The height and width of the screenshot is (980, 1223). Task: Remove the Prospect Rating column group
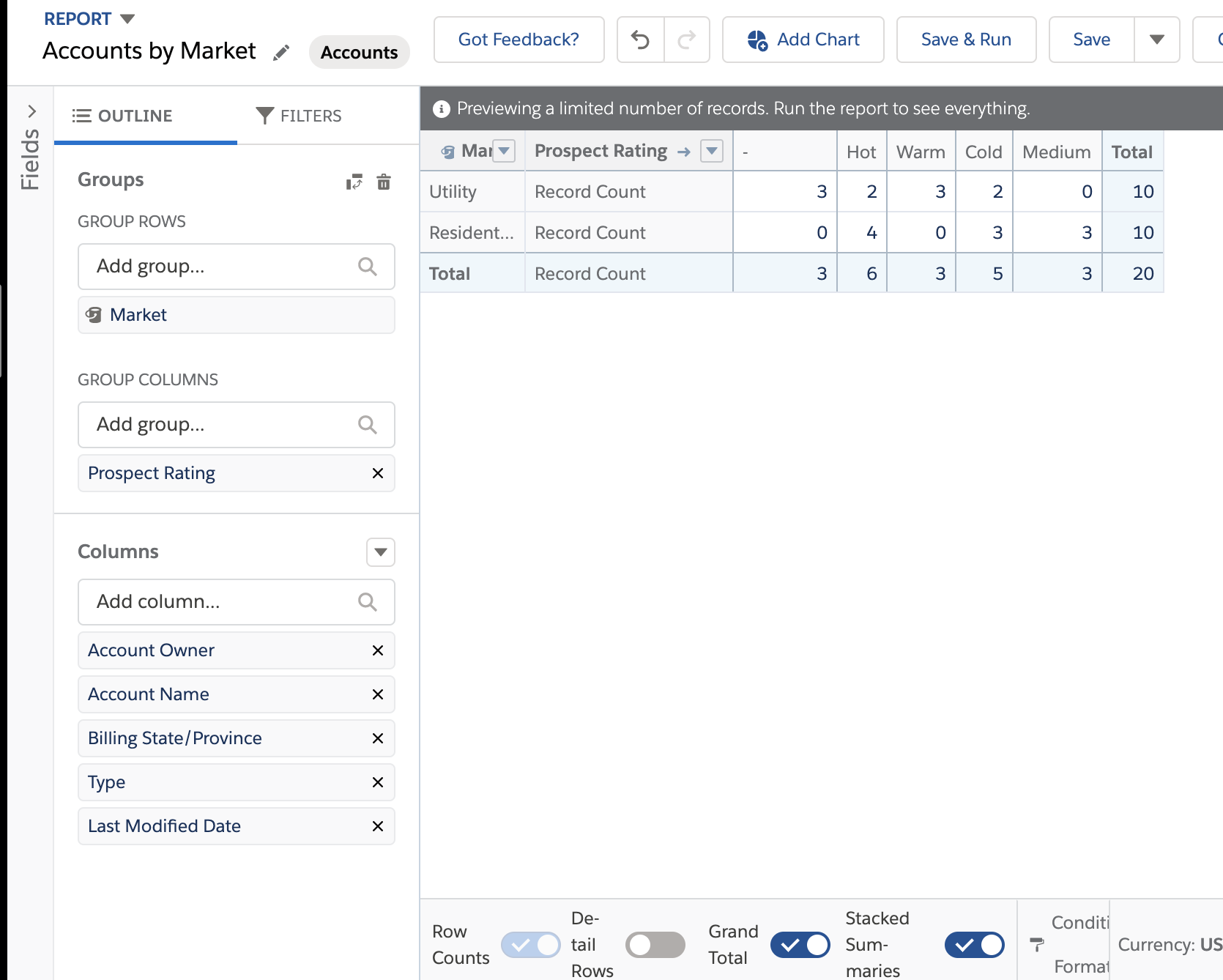[378, 473]
